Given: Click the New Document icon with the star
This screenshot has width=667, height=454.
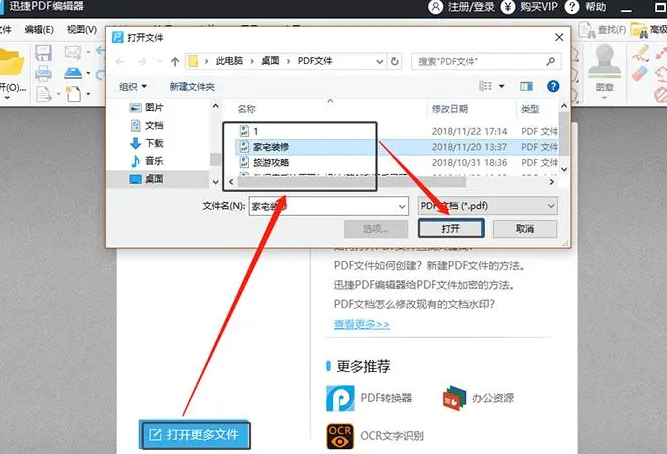Looking at the screenshot, I should (73, 94).
